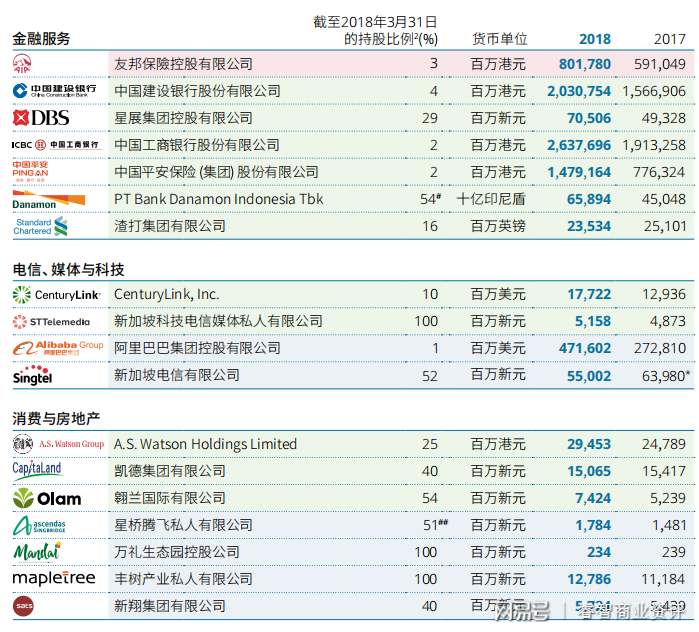The height and width of the screenshot is (632, 699).
Task: Click the Alibaba Group logo
Action: click(58, 348)
